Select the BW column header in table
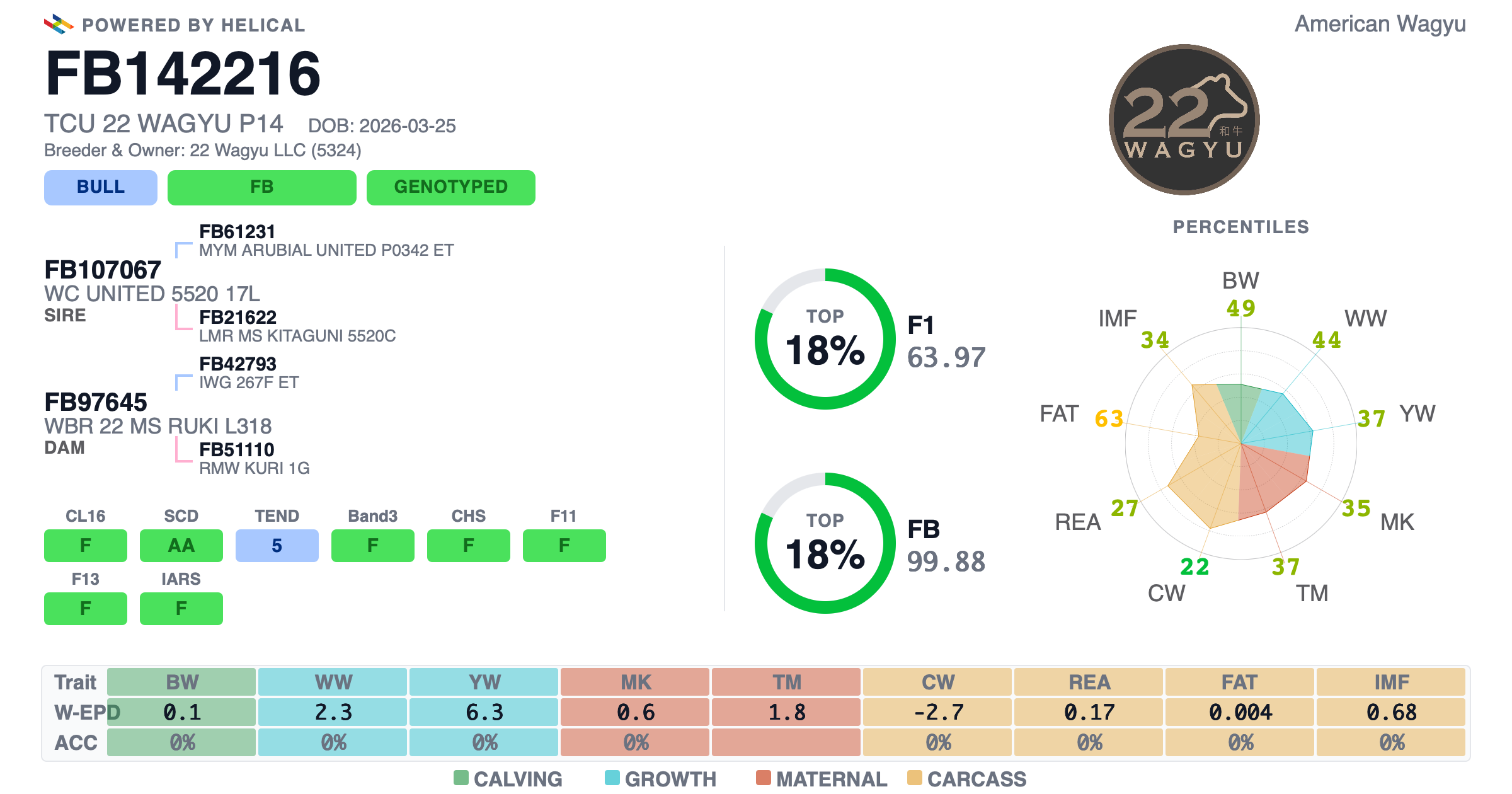Image resolution: width=1512 pixels, height=794 pixels. [181, 682]
